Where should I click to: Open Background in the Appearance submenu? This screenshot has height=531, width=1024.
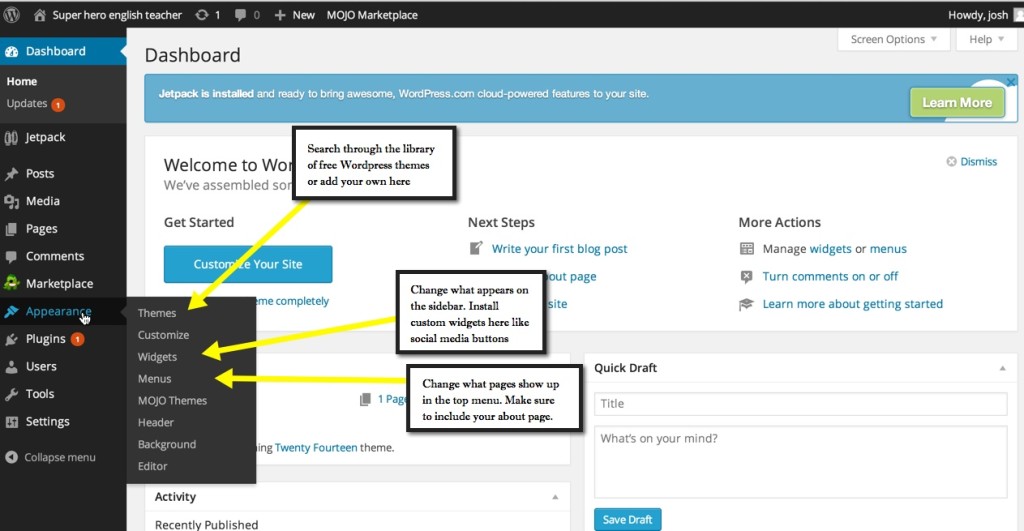click(167, 444)
